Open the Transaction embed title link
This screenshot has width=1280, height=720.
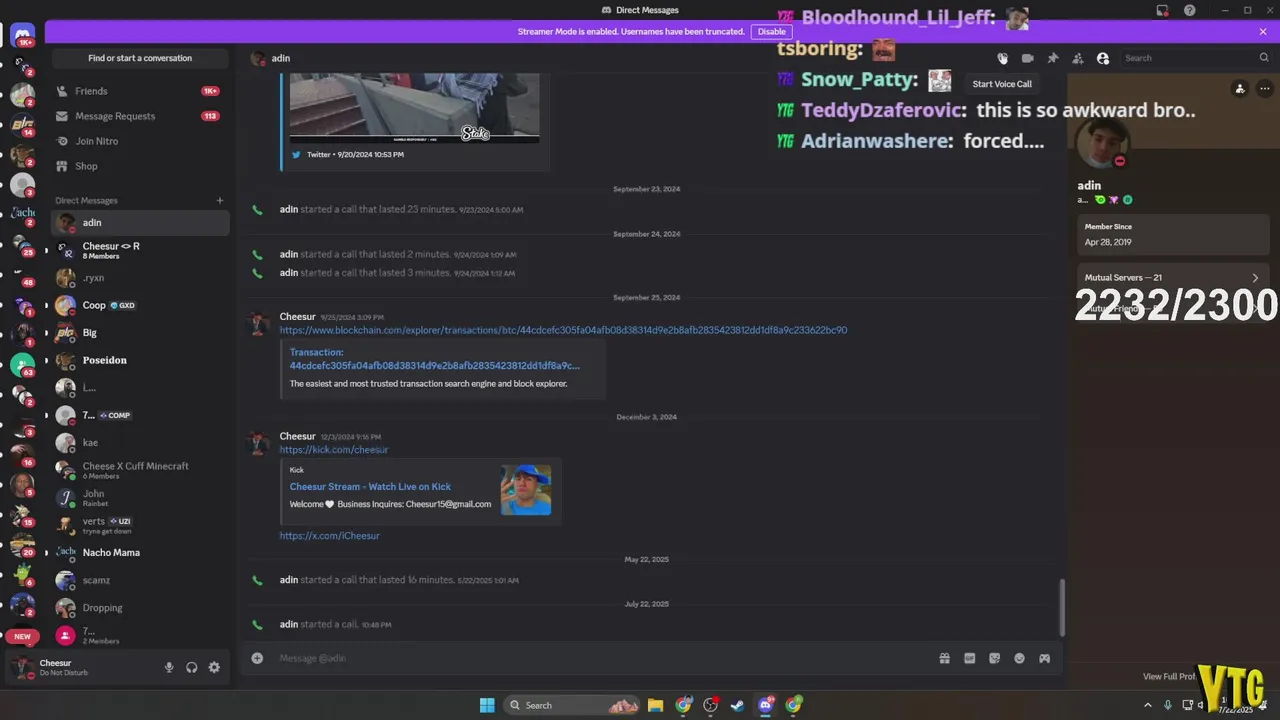pyautogui.click(x=435, y=359)
